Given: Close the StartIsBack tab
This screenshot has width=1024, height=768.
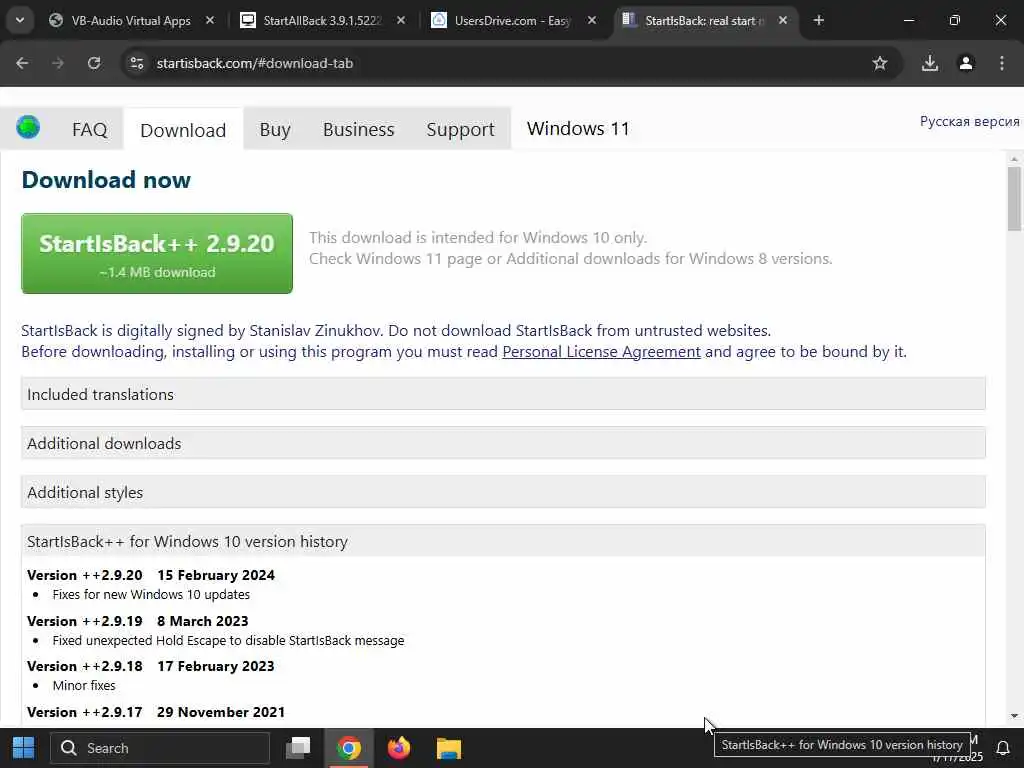Looking at the screenshot, I should [782, 20].
